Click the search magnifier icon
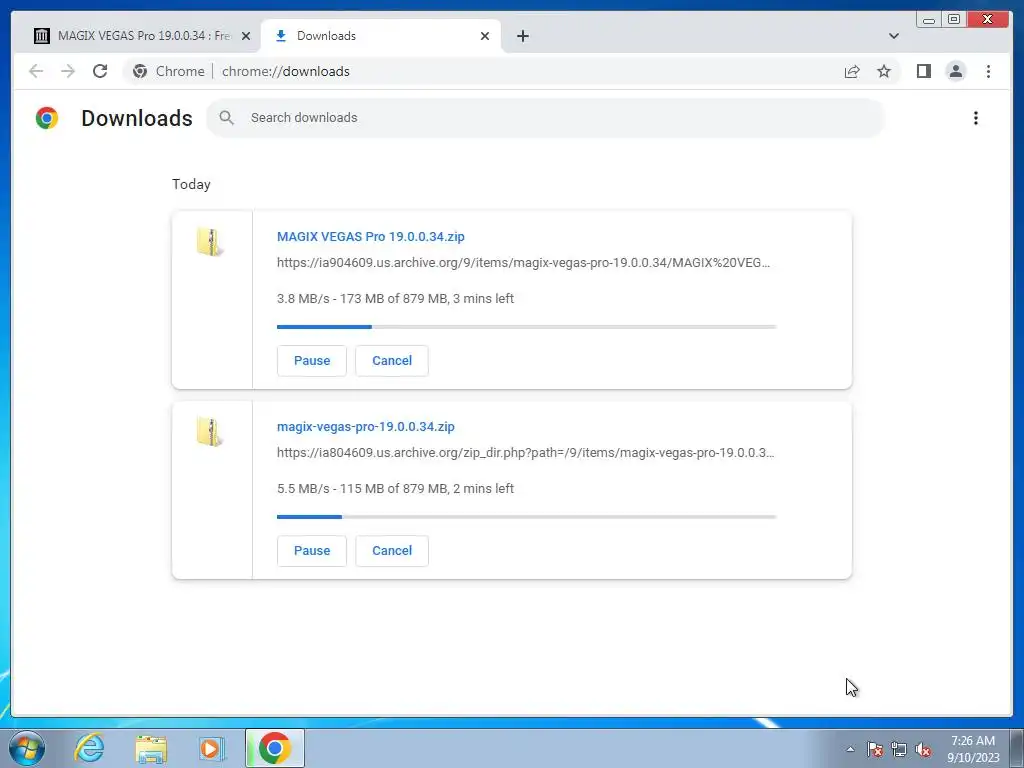 click(x=227, y=118)
